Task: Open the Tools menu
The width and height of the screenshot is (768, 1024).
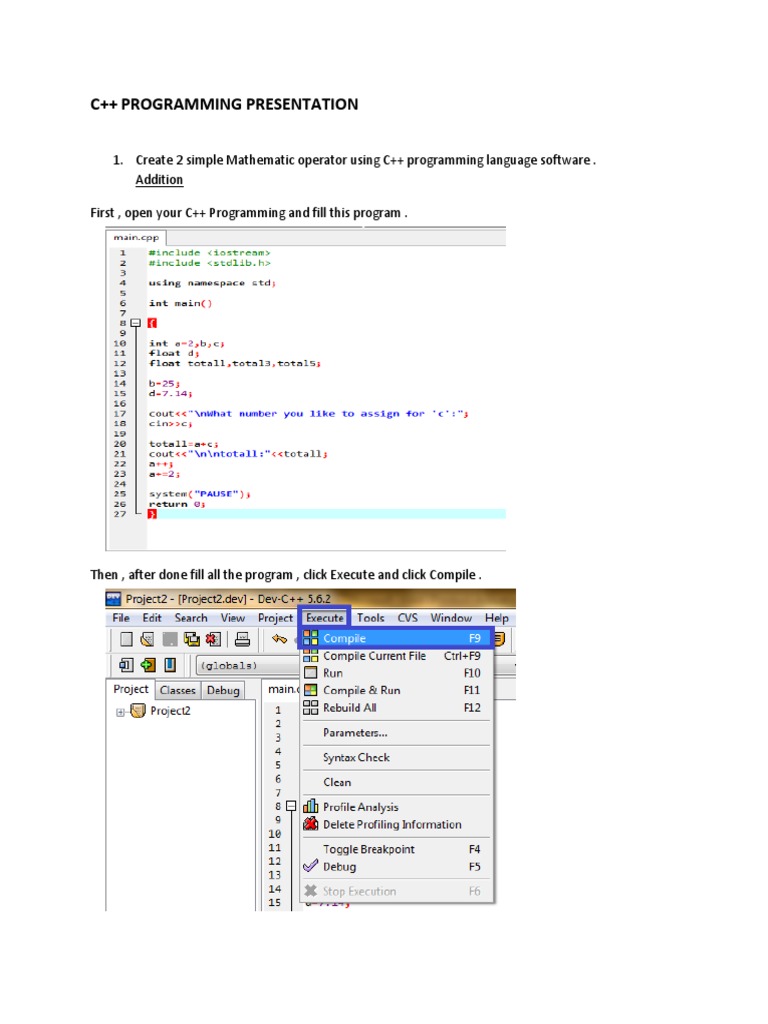Action: 370,618
